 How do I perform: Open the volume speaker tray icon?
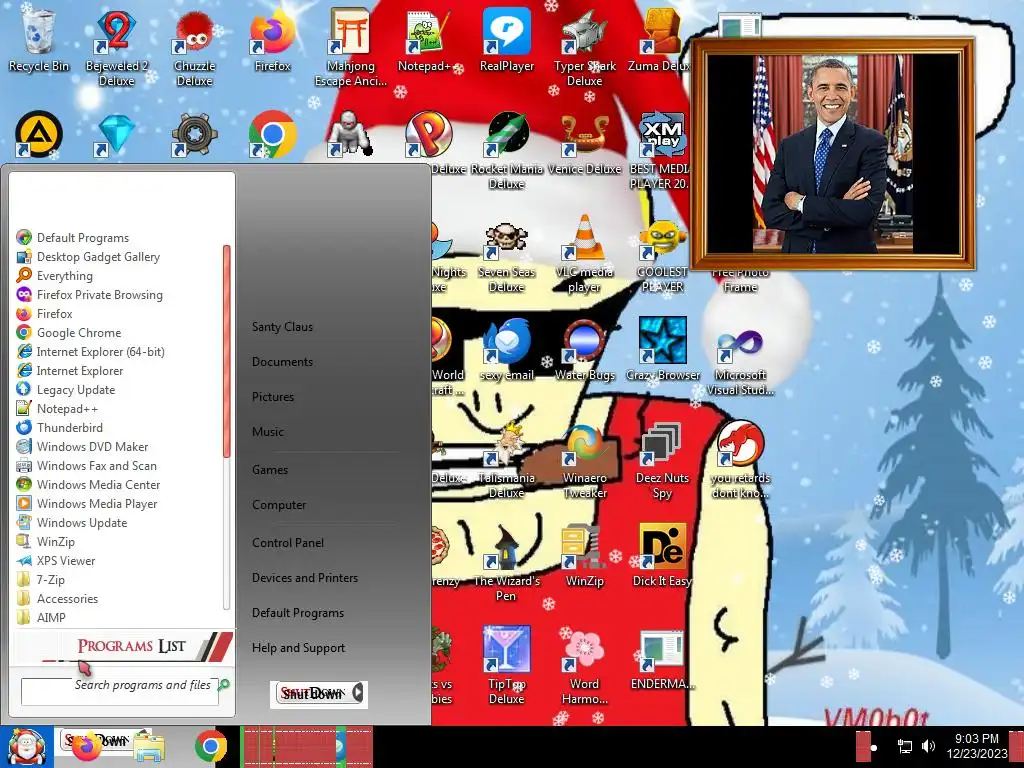(928, 746)
